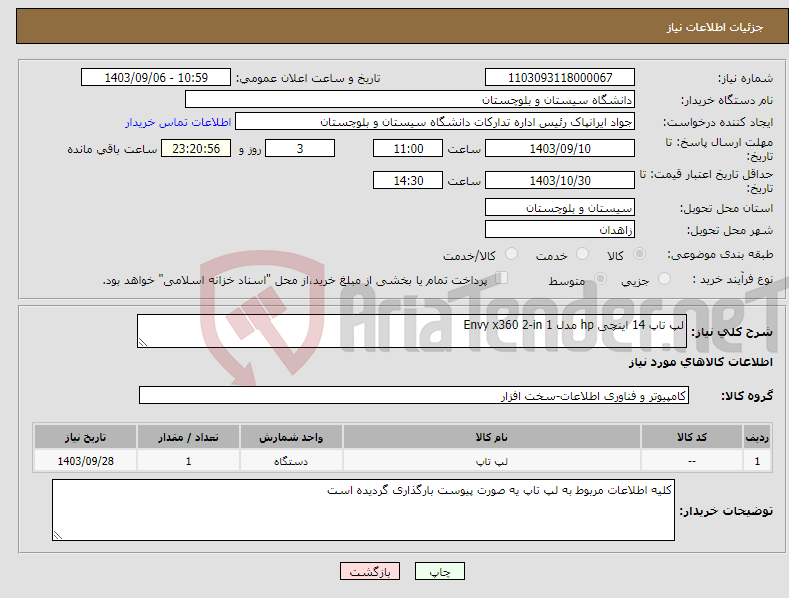Click the بازگشت (back) button
Image resolution: width=789 pixels, height=598 pixels.
coord(370,571)
